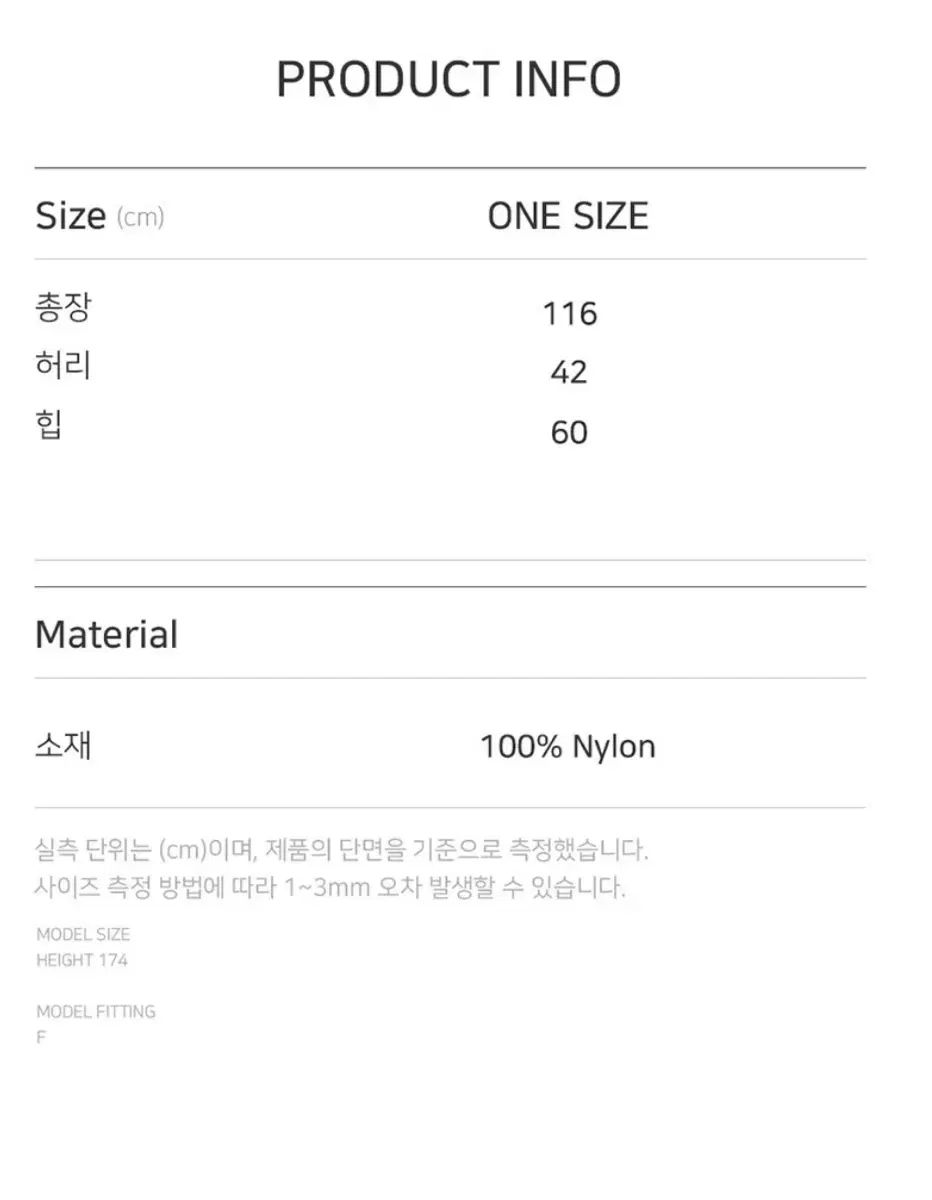Viewport: 932px width, 1200px height.
Task: Click the 총장 row label
Action: 62,307
